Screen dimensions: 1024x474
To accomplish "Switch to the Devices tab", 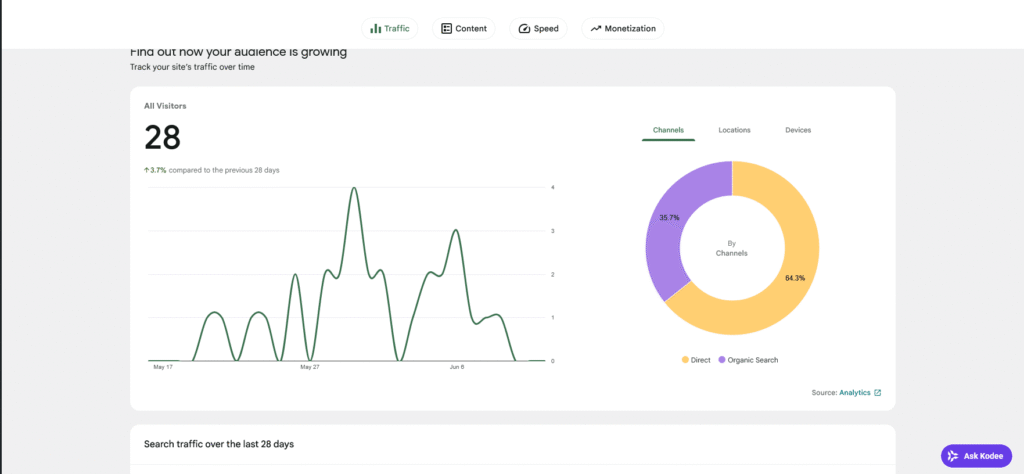I will (x=798, y=130).
